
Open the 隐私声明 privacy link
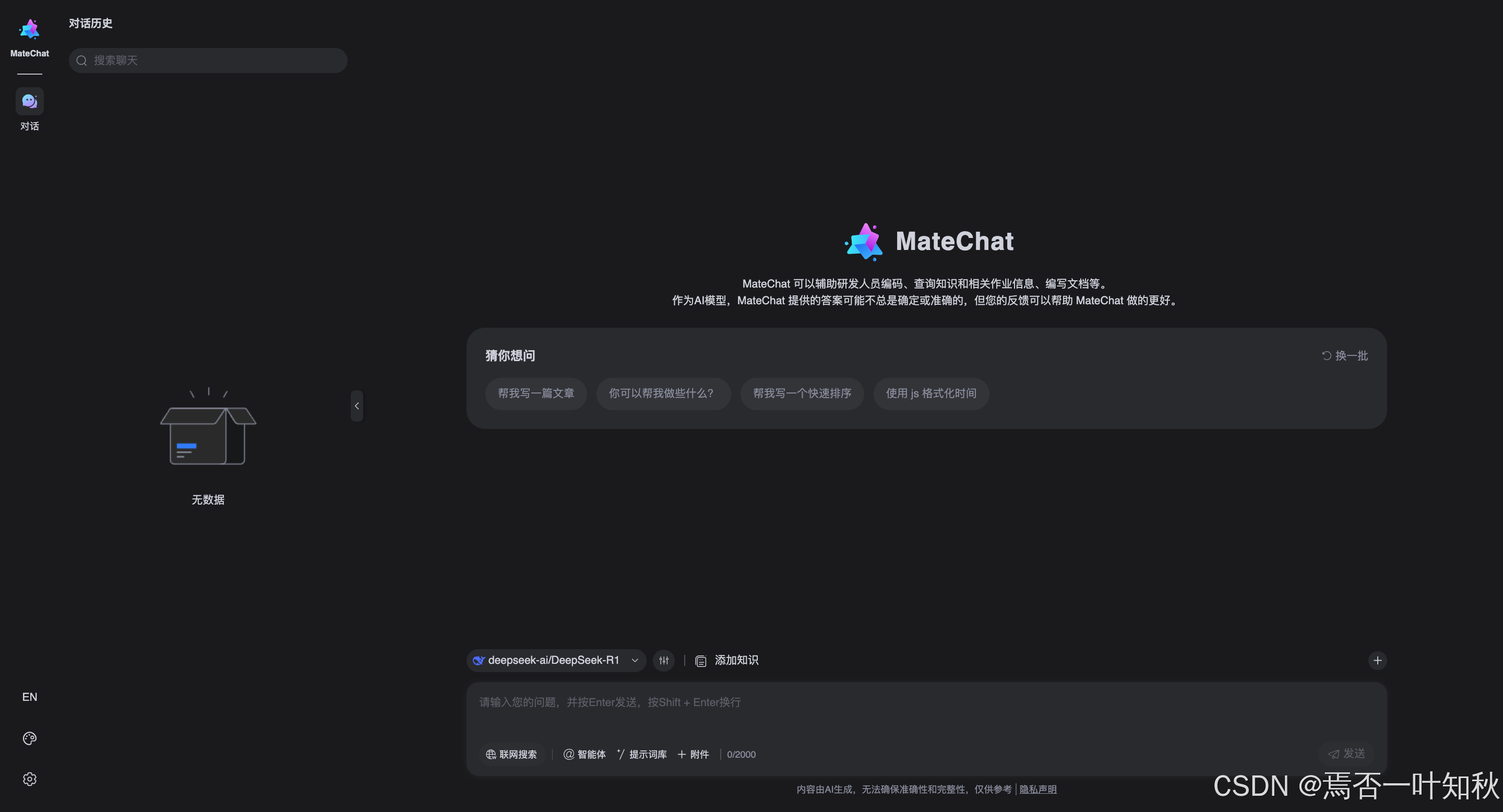point(1037,789)
